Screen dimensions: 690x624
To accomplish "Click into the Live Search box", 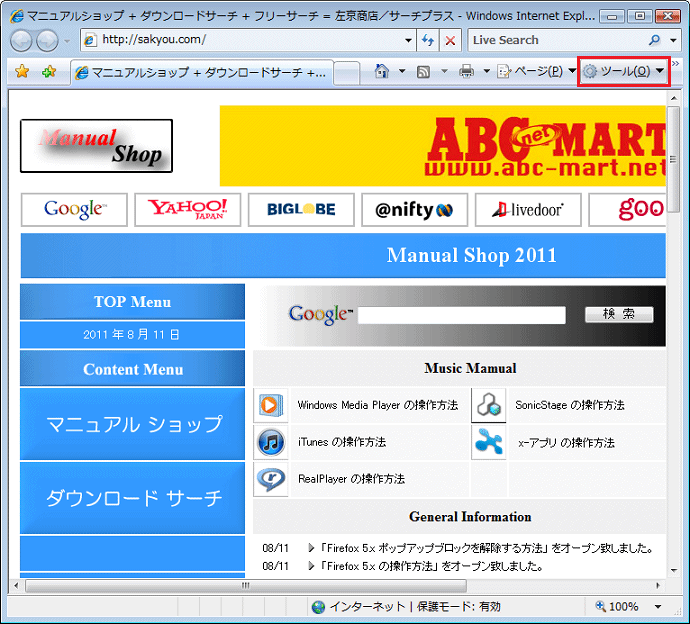I will tap(557, 40).
